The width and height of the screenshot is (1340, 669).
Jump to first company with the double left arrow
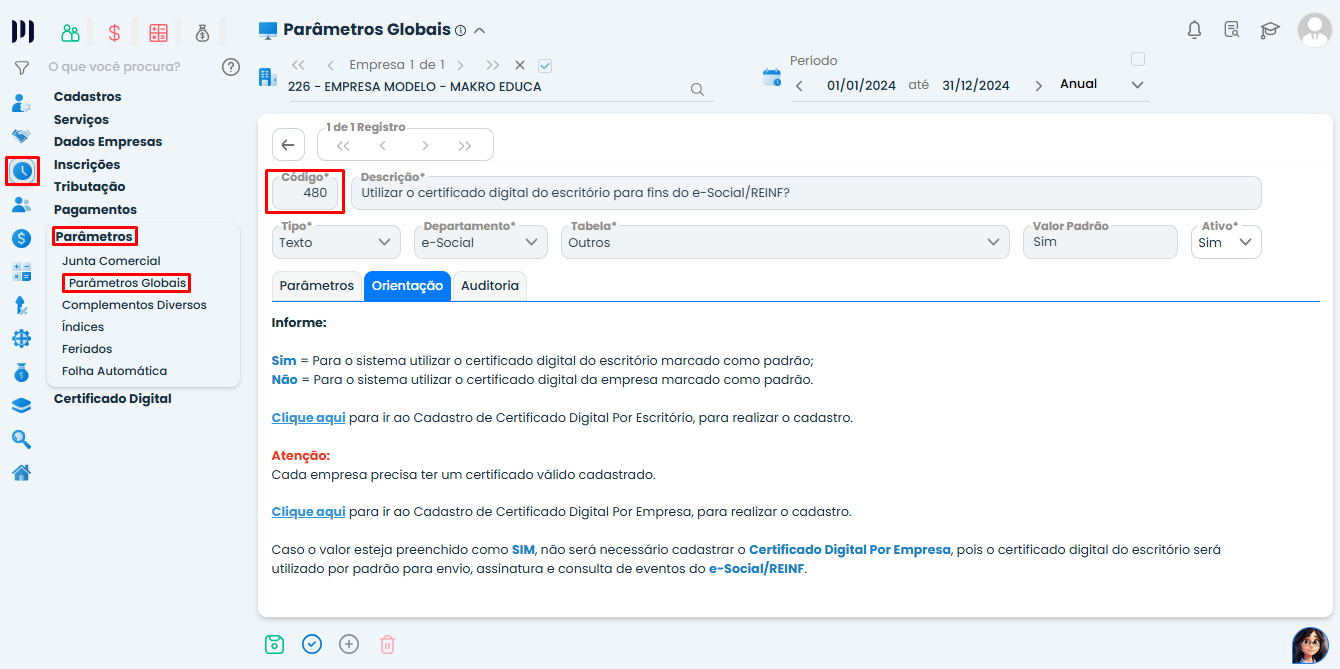point(298,65)
